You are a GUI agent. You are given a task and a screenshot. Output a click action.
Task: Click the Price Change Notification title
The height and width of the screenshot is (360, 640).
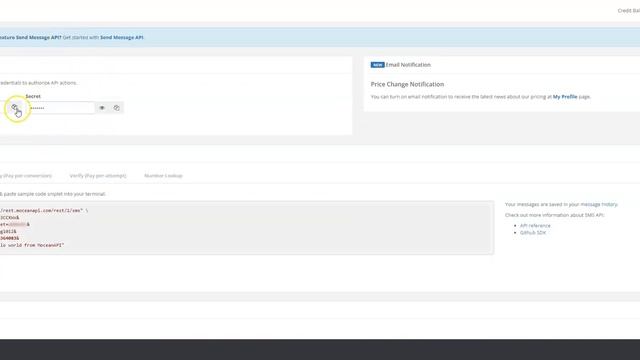tap(407, 84)
